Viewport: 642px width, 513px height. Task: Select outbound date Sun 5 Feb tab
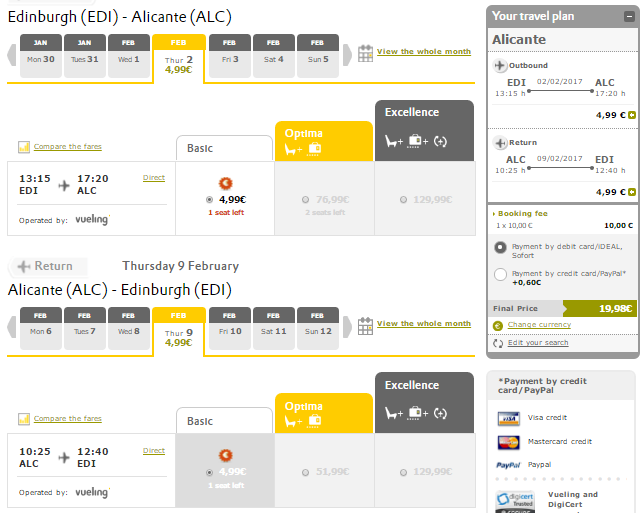point(318,56)
